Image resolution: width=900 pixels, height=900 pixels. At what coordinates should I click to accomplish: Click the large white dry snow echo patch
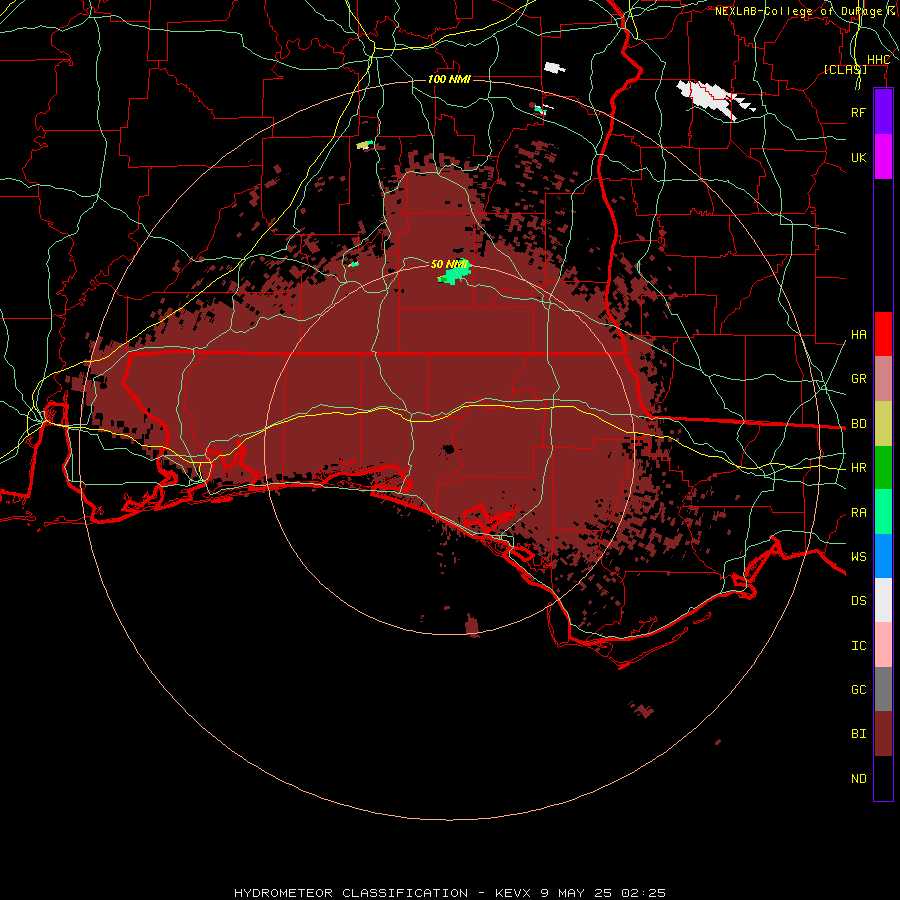(712, 99)
